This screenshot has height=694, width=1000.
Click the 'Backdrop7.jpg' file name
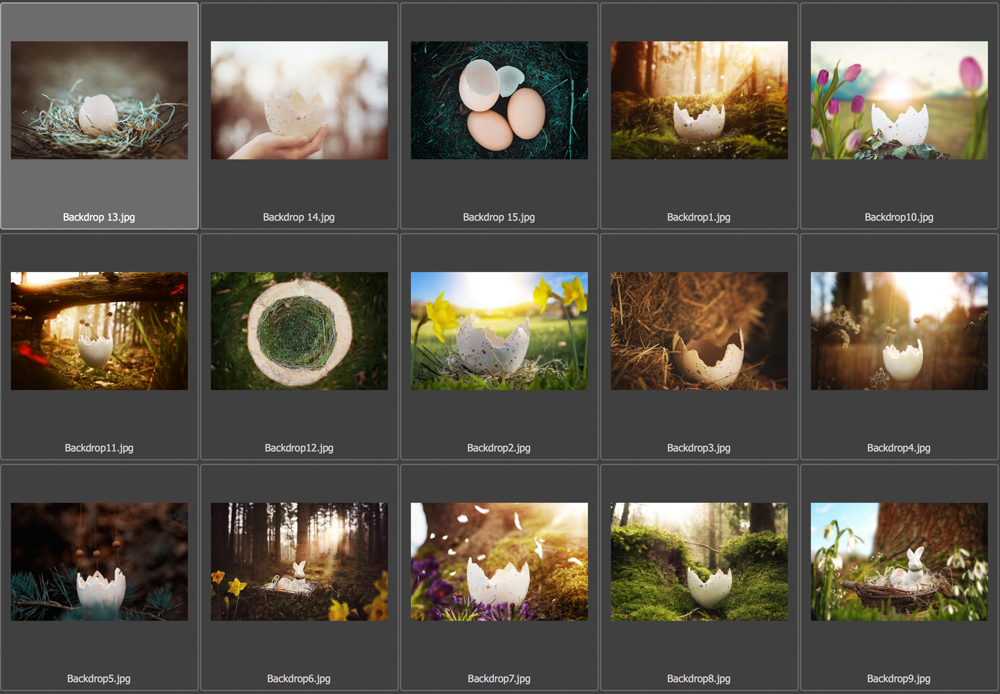499,679
